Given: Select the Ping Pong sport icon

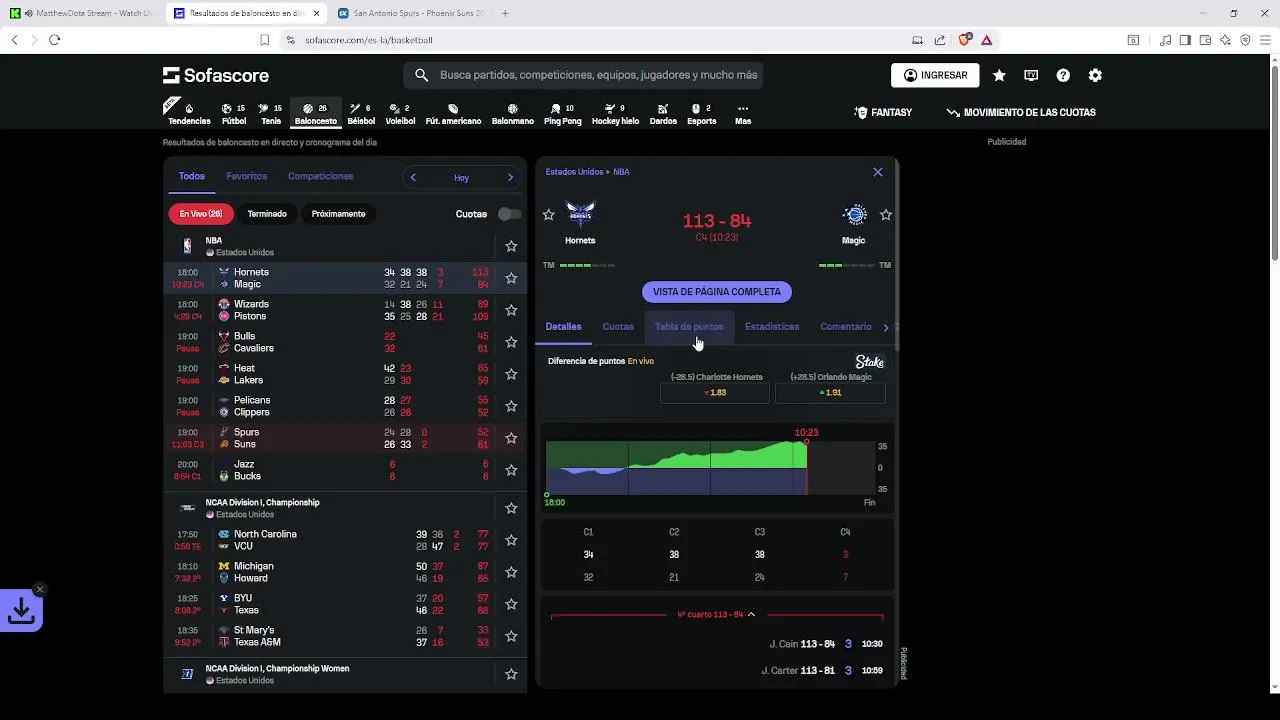Looking at the screenshot, I should [562, 114].
